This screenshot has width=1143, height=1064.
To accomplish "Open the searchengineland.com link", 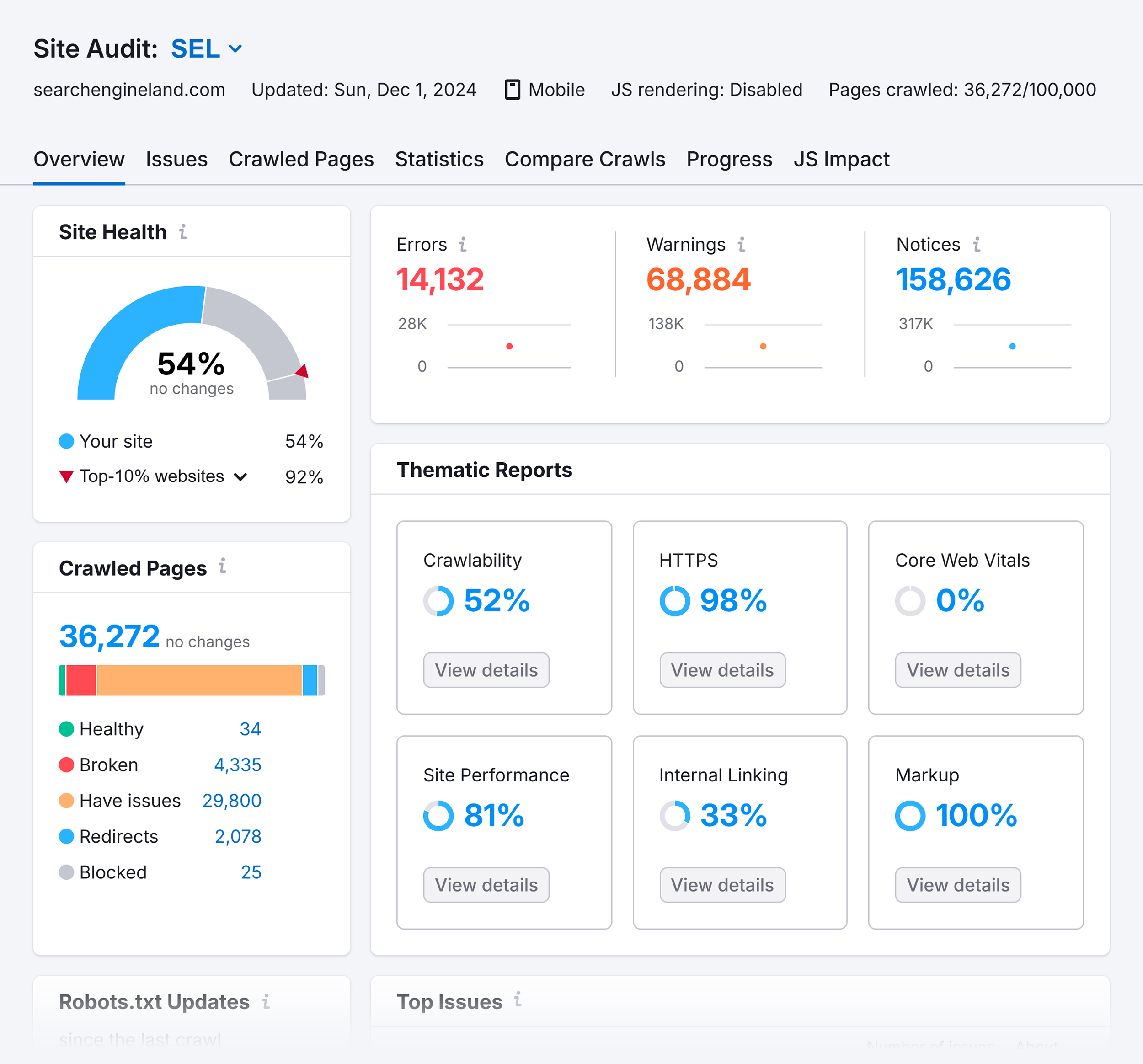I will tap(129, 89).
